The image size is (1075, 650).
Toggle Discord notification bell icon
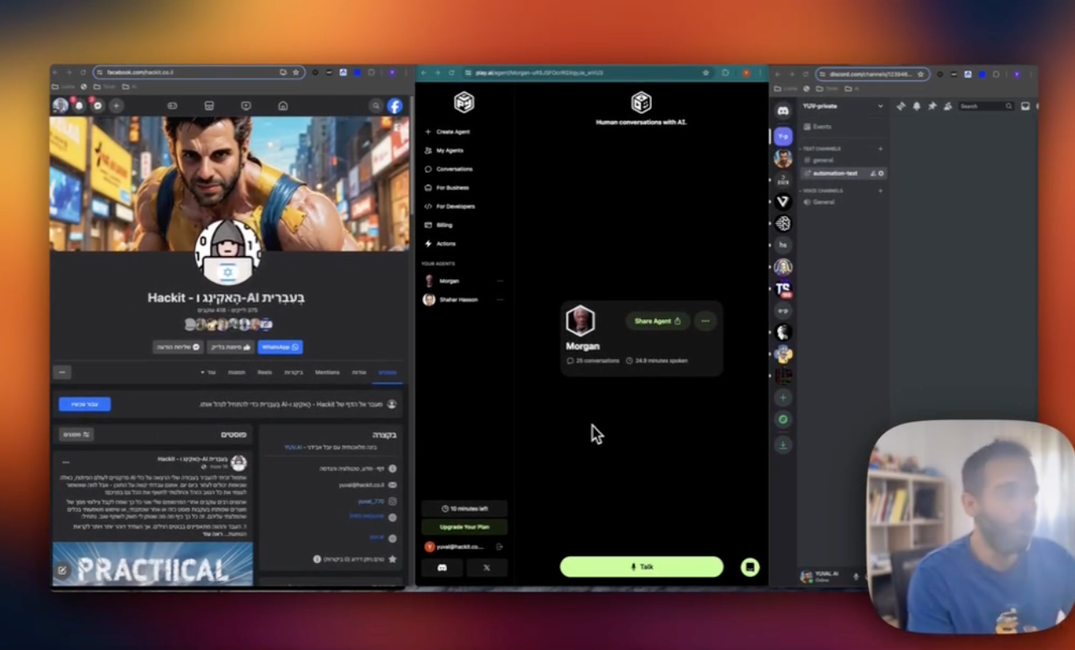(x=917, y=106)
